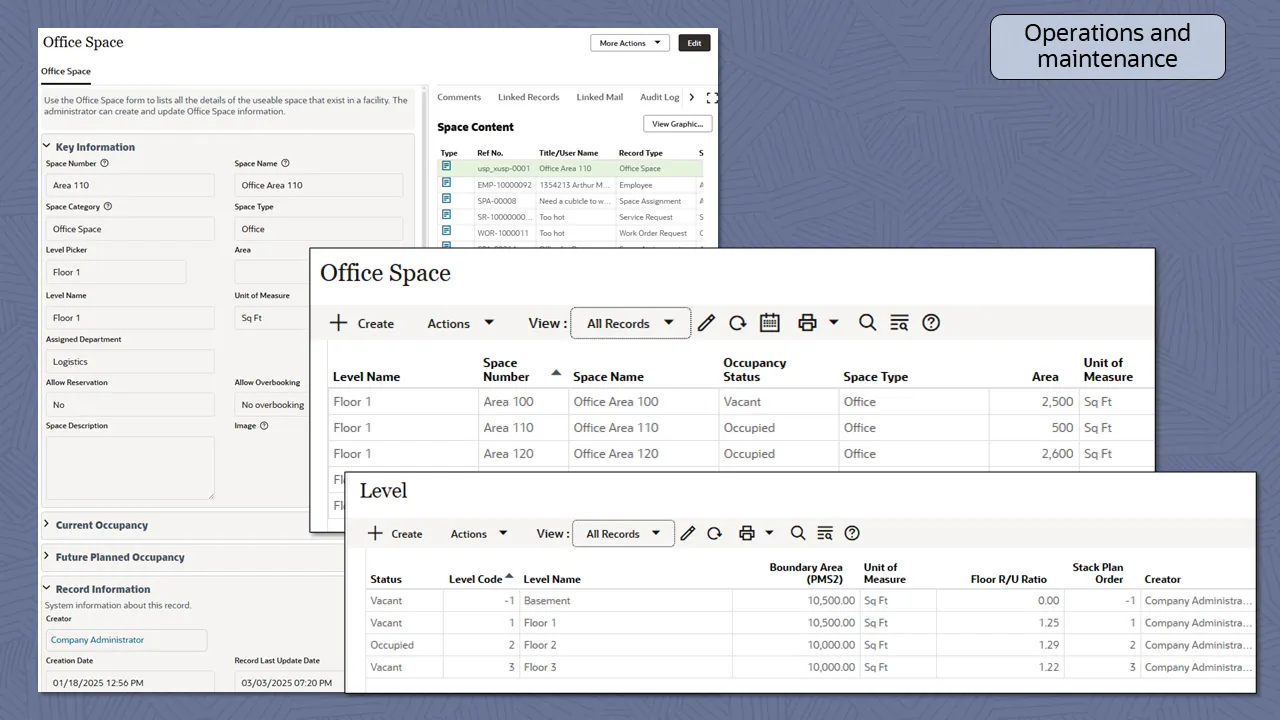
Task: Collapse the Key Information section
Action: [46, 145]
